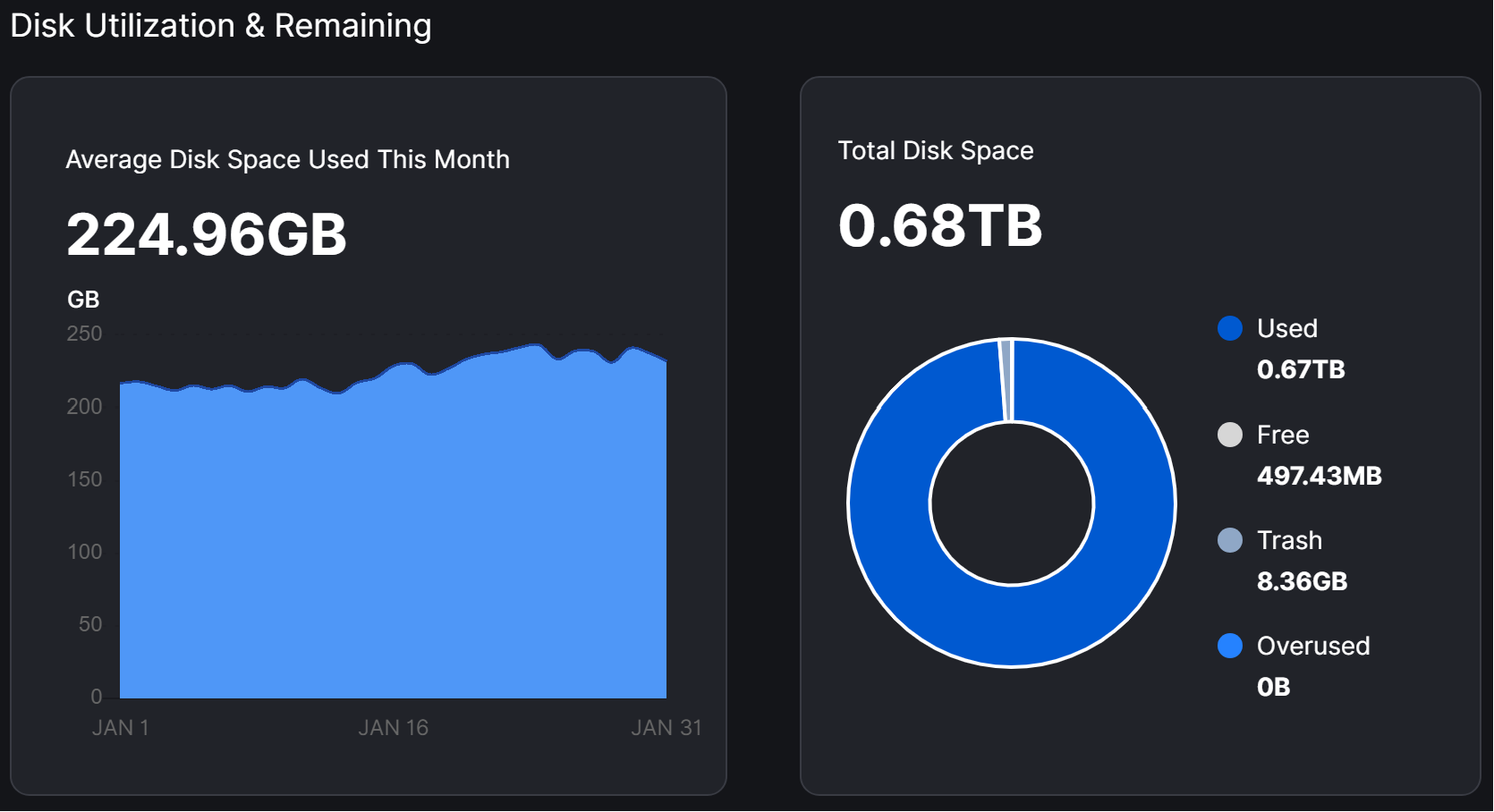Click the Overused legend color dot
Screen dimensions: 1494x812
pos(1230,646)
